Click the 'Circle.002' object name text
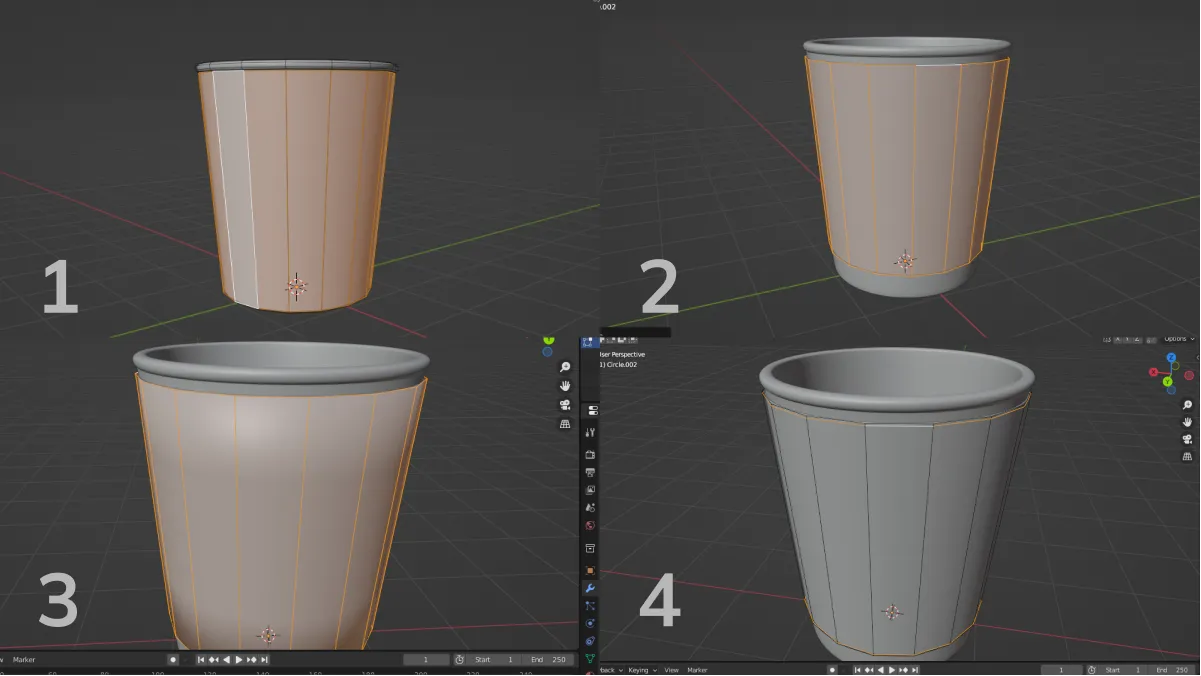 620,365
